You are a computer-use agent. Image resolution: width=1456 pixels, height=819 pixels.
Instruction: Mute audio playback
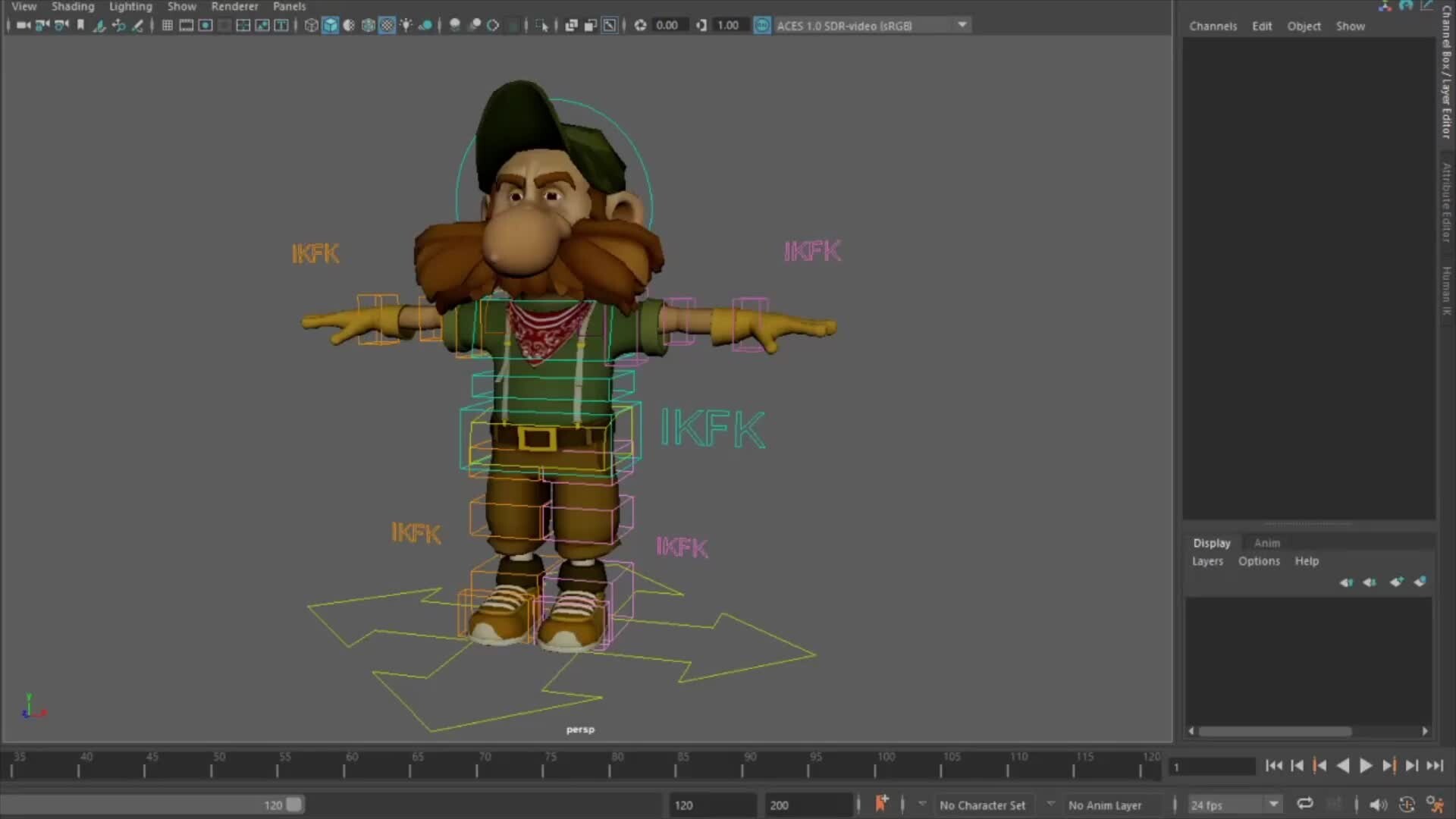point(1378,805)
